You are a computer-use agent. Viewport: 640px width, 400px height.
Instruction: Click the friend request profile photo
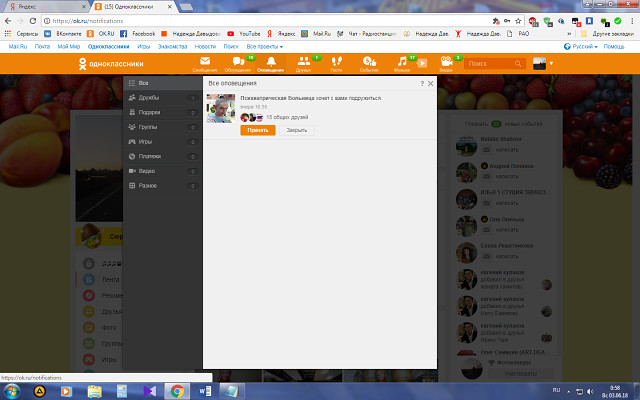pyautogui.click(x=221, y=109)
